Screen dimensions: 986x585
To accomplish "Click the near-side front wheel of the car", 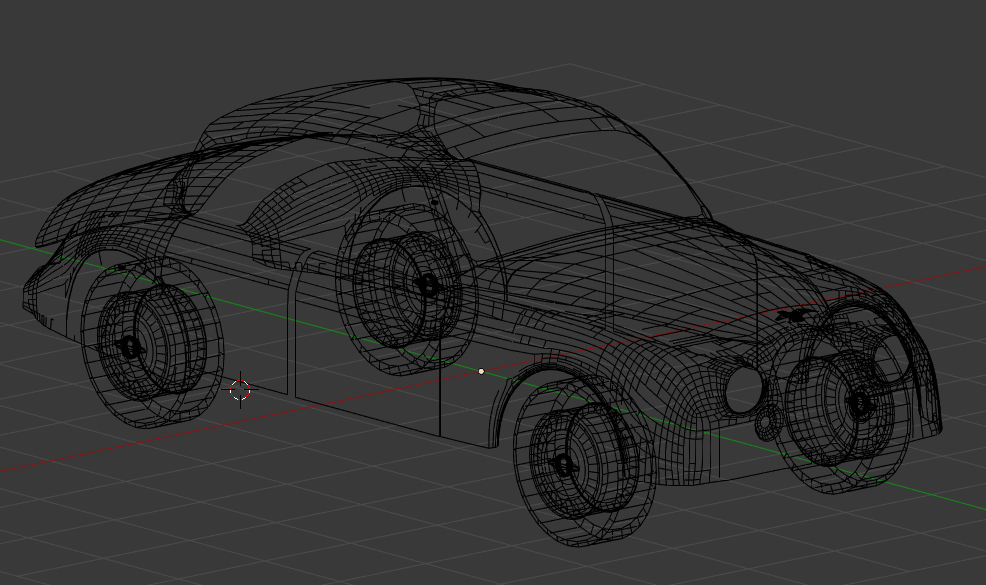I will 584,460.
